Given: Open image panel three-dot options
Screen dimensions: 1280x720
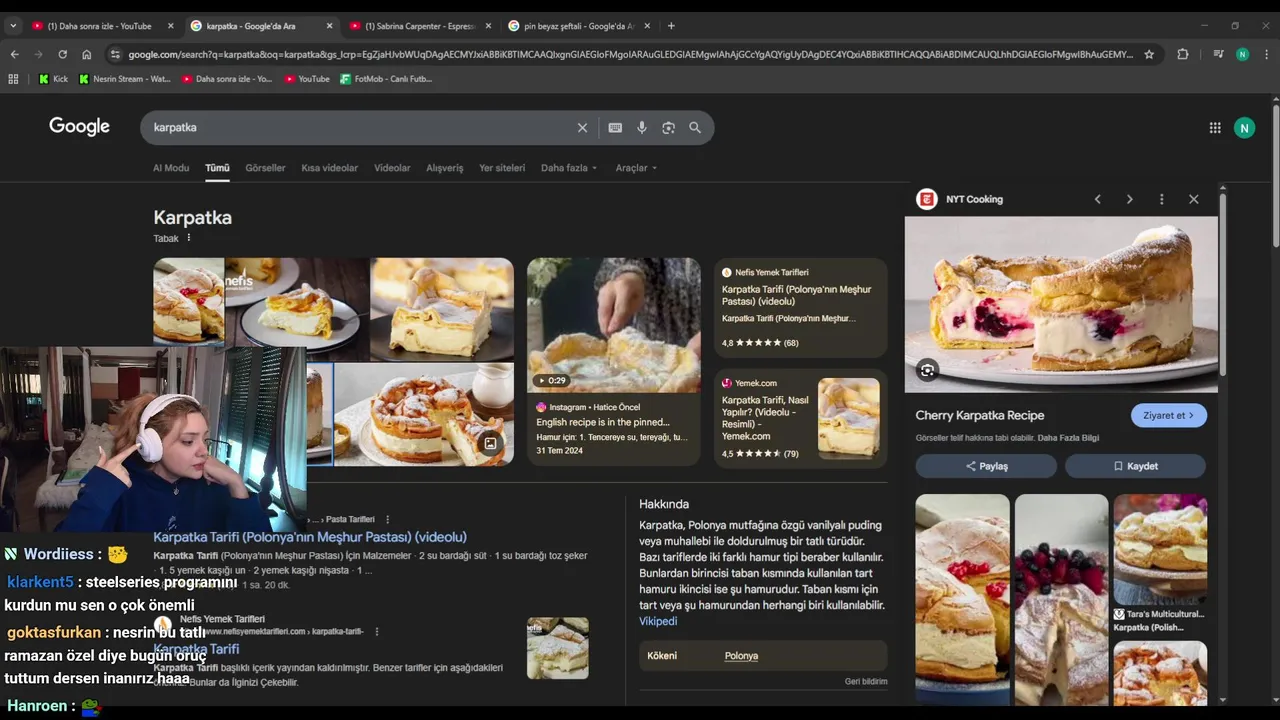Looking at the screenshot, I should [x=1161, y=199].
